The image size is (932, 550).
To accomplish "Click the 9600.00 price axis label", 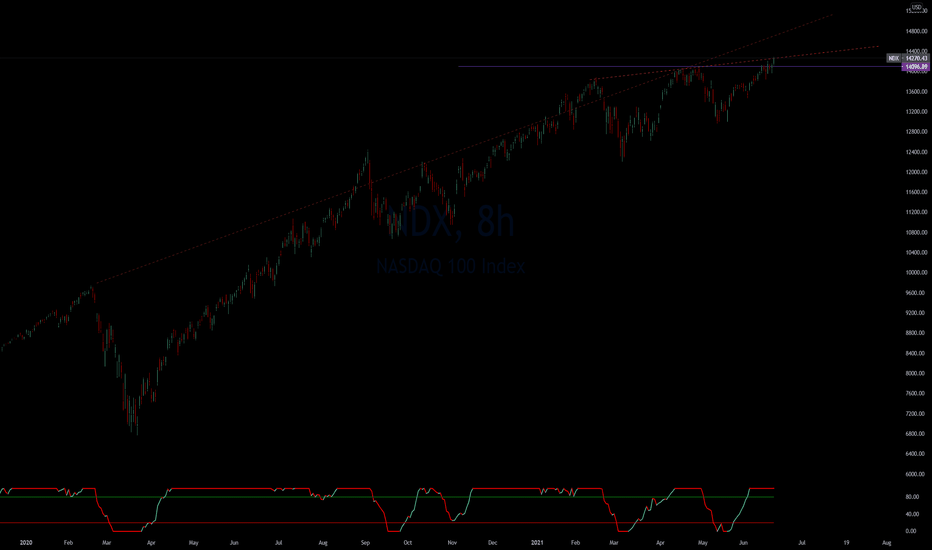I will point(916,293).
